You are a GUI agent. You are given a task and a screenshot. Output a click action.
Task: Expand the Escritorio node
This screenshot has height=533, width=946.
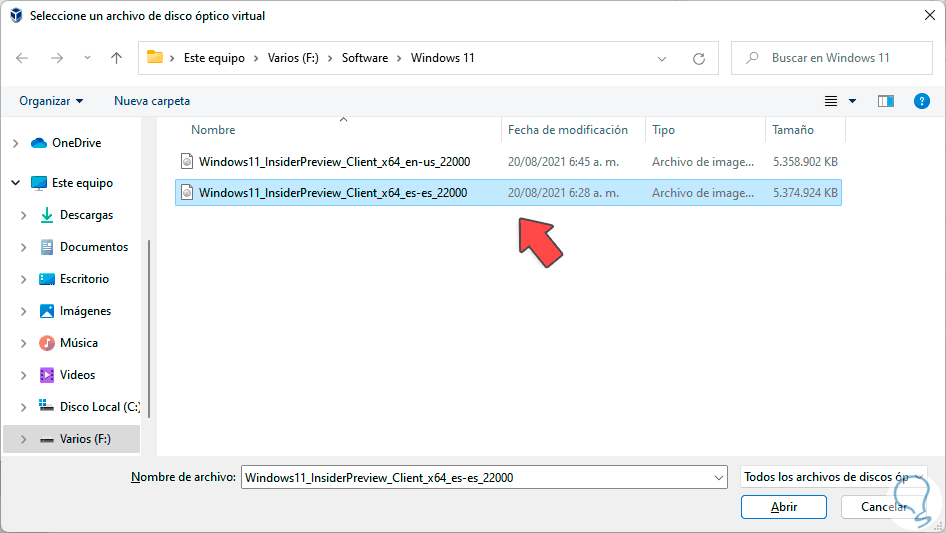click(x=24, y=279)
